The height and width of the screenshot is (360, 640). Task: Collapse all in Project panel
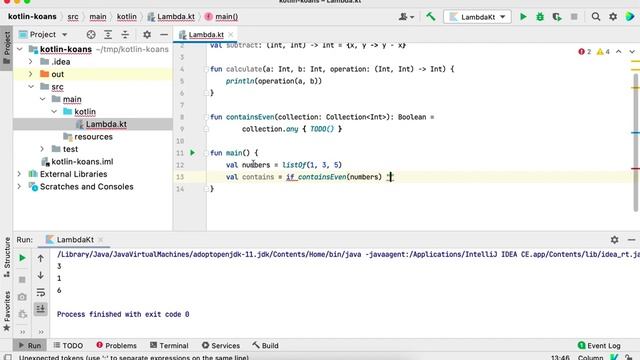tap(125, 35)
